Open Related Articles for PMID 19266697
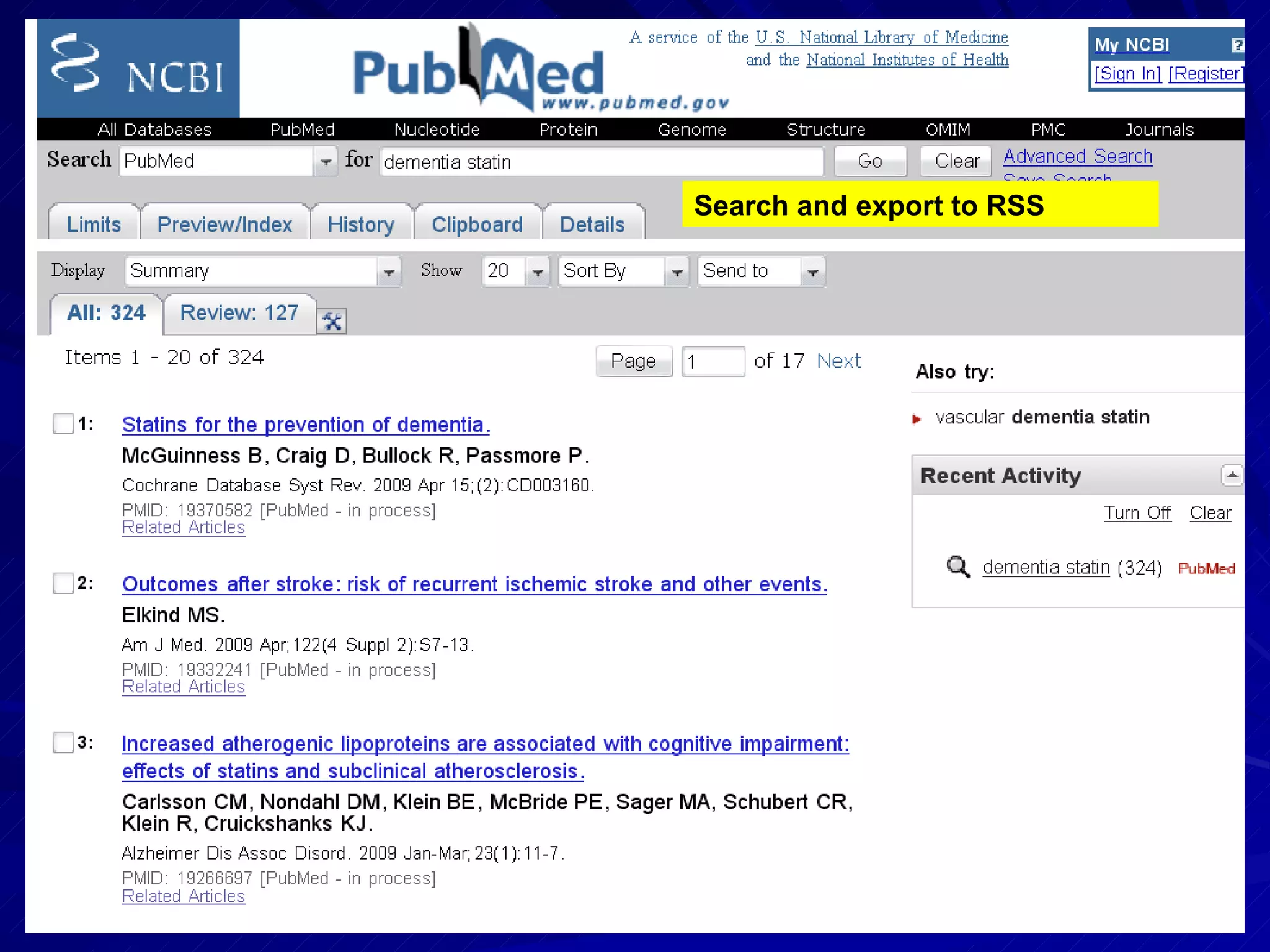 [x=184, y=896]
